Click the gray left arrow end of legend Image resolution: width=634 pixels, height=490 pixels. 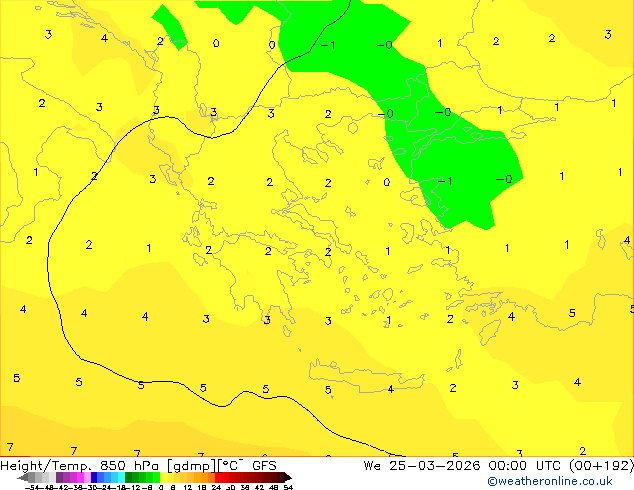click(x=23, y=477)
